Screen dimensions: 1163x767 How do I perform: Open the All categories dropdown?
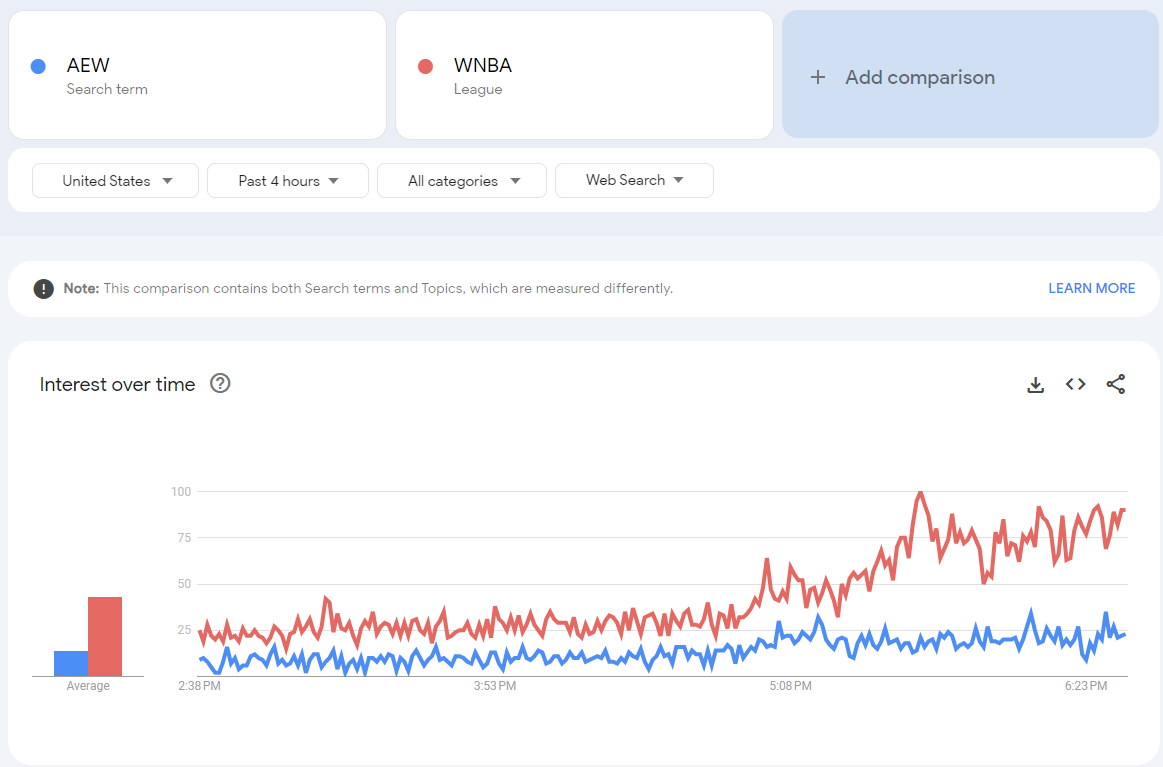[462, 181]
